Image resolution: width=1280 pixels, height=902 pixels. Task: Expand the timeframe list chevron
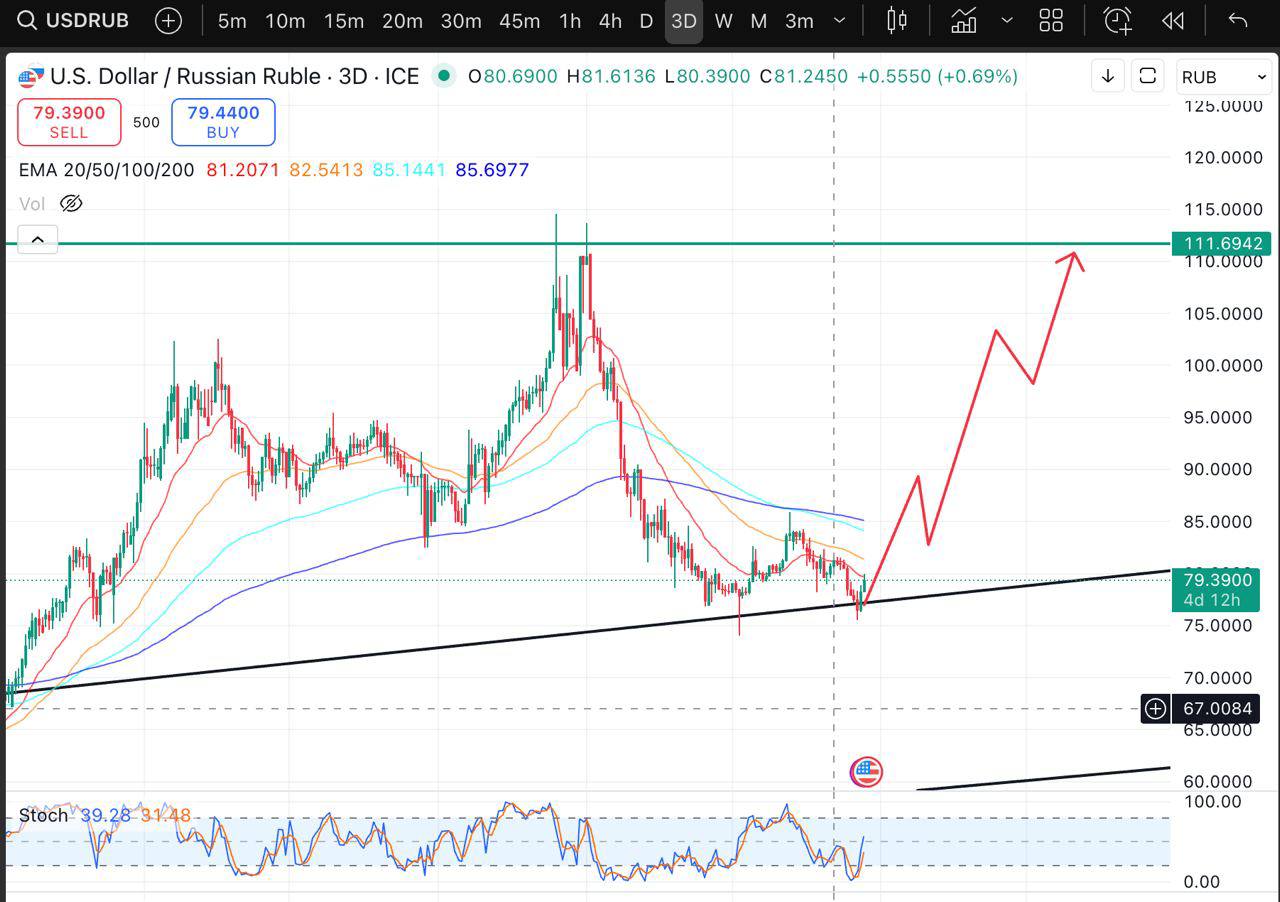(840, 21)
